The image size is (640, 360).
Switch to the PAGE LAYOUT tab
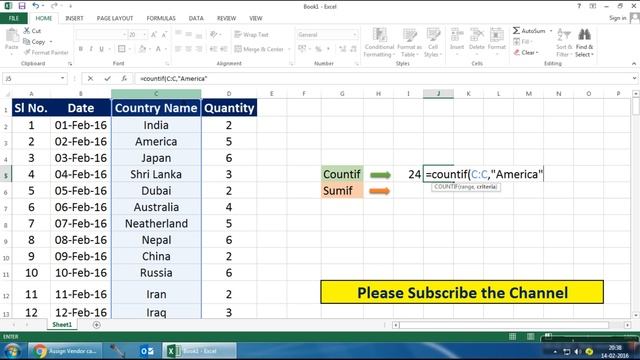[x=115, y=18]
